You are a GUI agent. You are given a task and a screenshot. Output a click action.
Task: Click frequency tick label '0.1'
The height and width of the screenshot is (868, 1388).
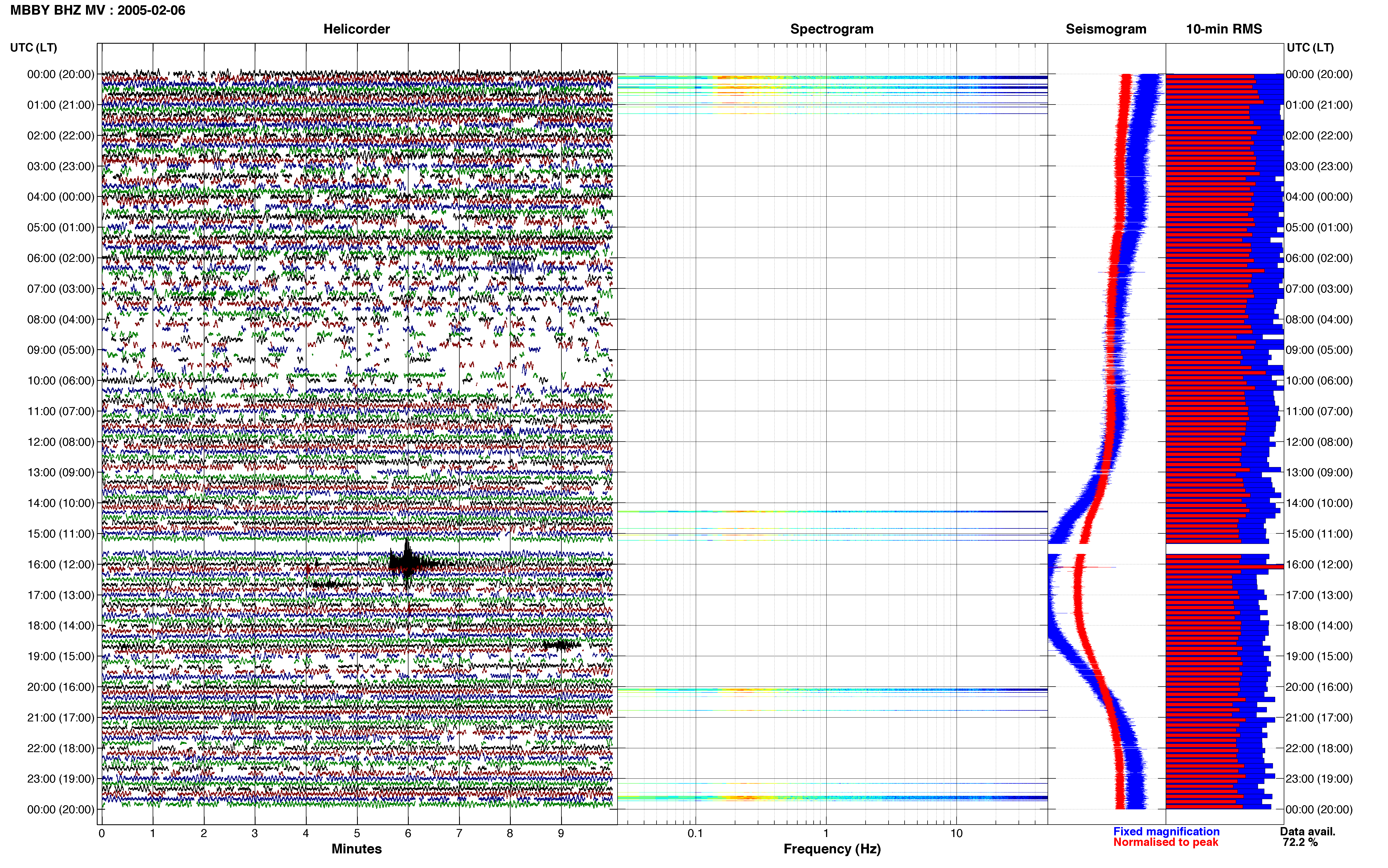coord(695,833)
